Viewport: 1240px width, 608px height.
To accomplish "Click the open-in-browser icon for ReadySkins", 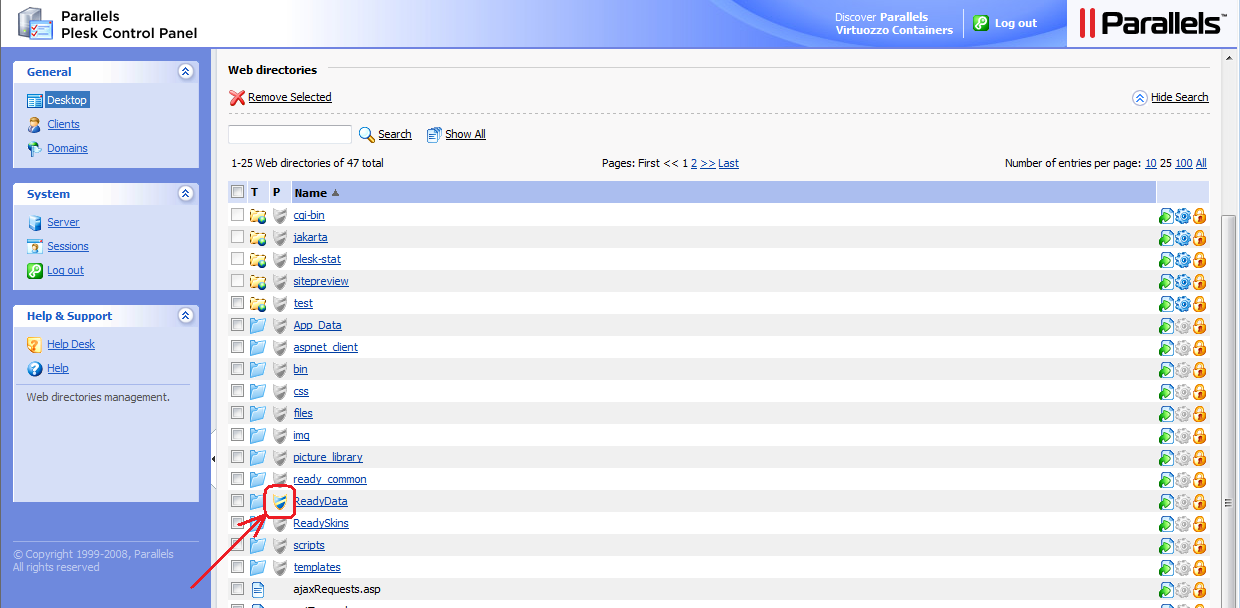I will click(1166, 523).
